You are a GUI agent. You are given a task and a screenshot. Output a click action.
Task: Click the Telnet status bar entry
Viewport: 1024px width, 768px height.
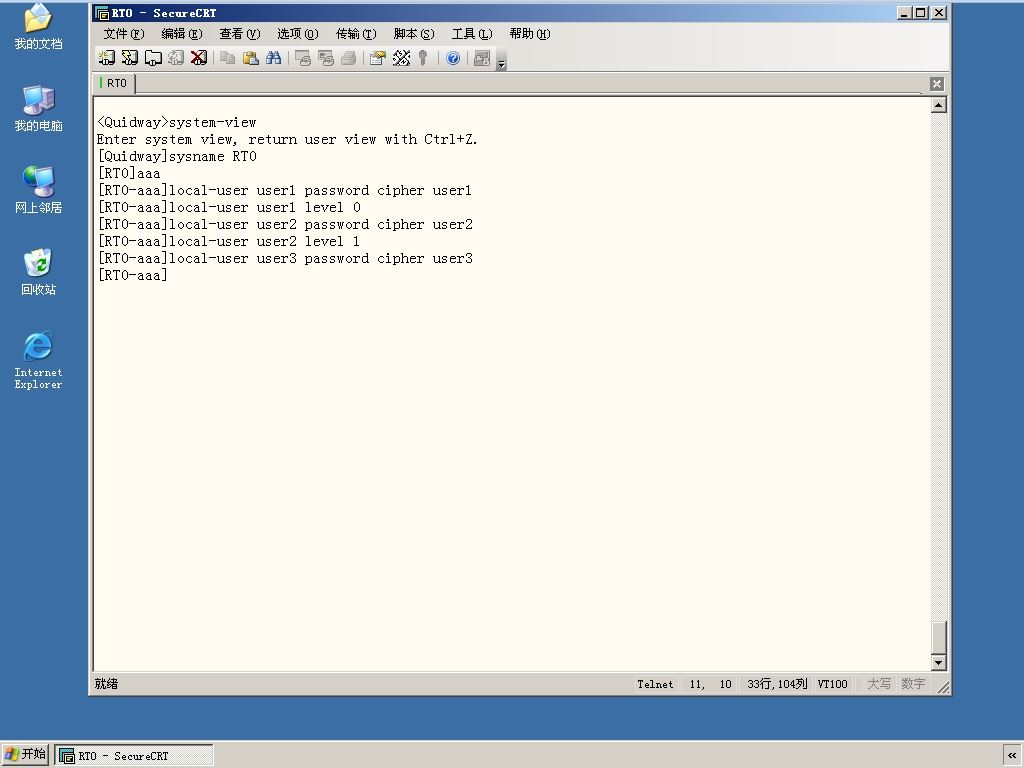click(x=655, y=684)
